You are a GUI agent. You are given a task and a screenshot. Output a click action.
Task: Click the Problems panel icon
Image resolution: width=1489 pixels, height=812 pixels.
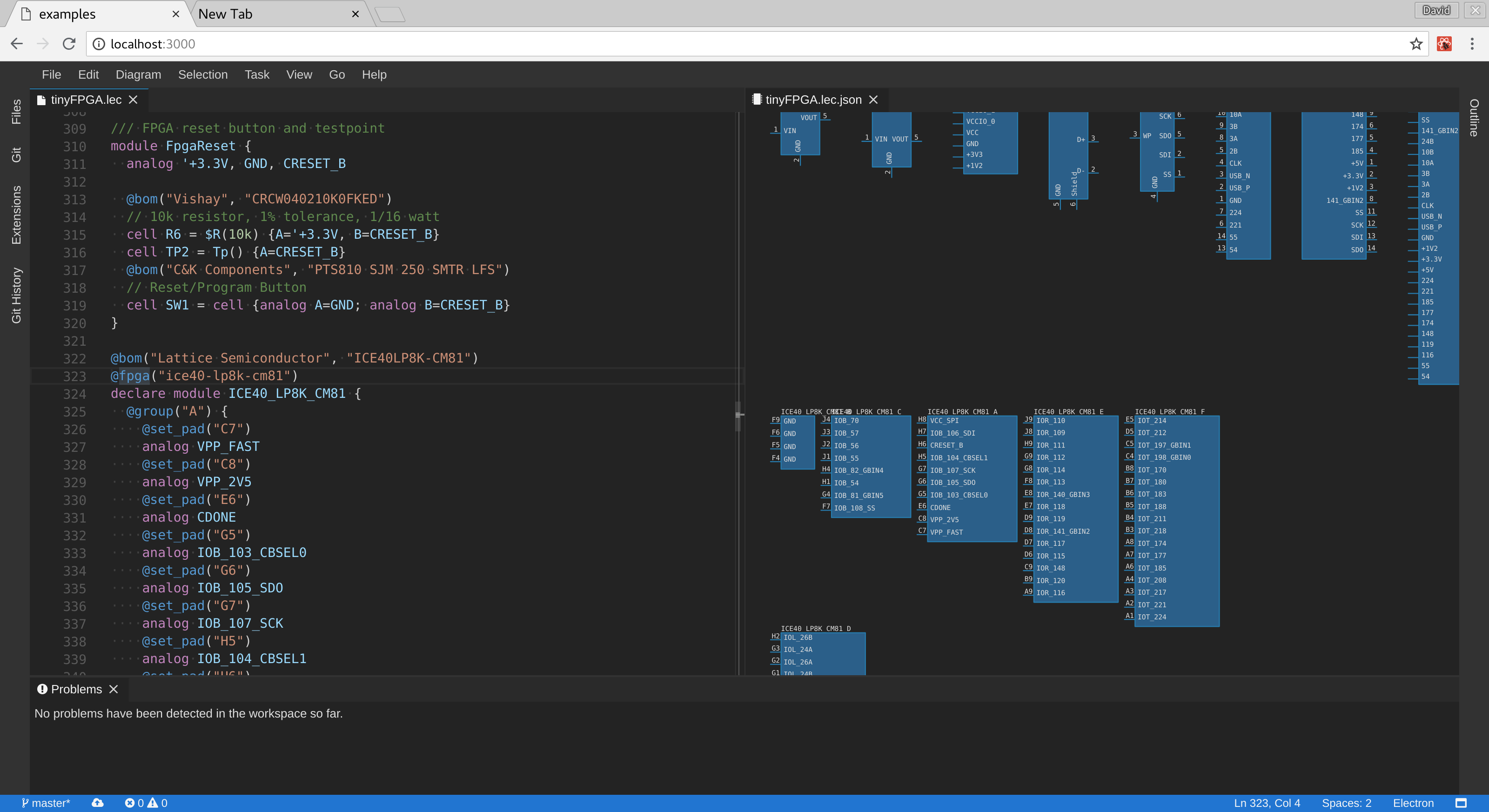(x=43, y=688)
